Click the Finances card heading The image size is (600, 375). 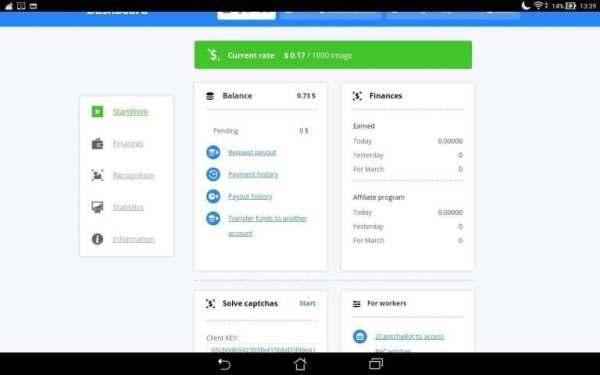[x=386, y=96]
